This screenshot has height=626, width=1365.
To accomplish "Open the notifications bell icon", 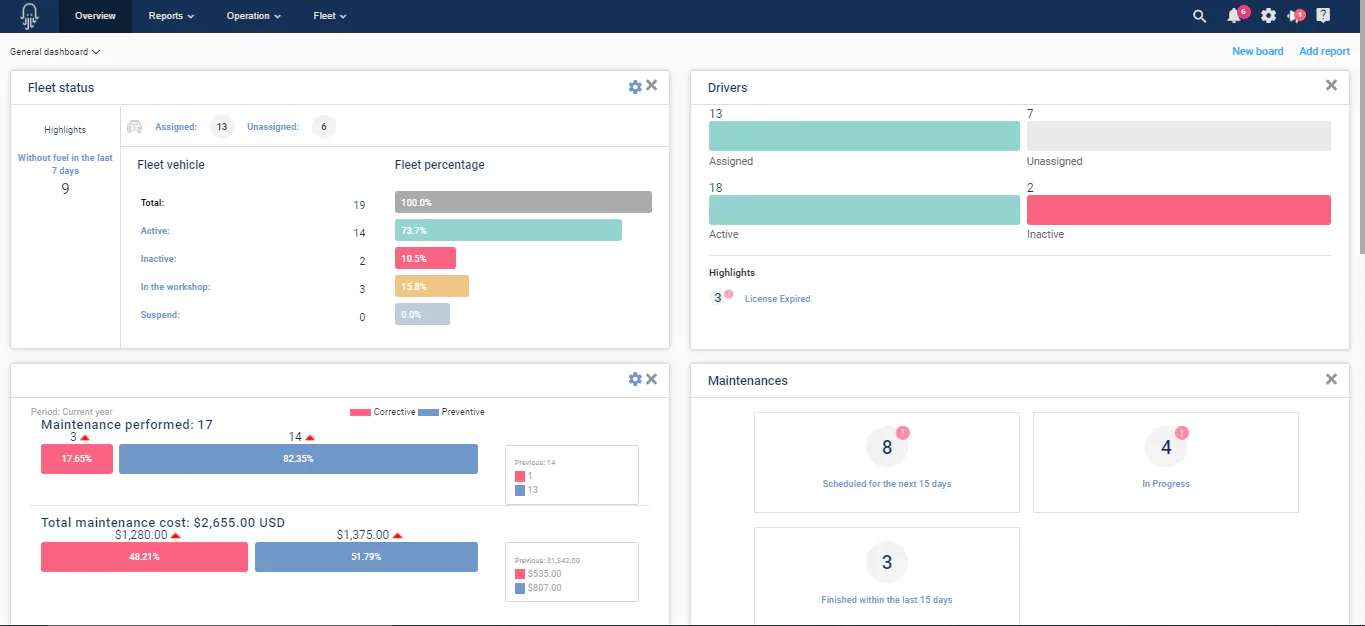I will click(1234, 16).
